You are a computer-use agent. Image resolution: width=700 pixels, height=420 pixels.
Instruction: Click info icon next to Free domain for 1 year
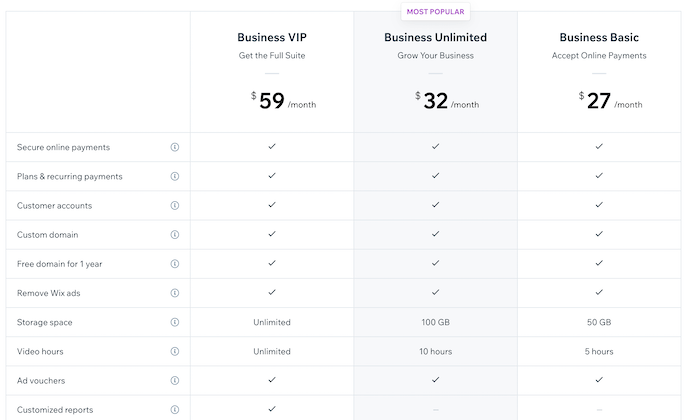coord(175,264)
